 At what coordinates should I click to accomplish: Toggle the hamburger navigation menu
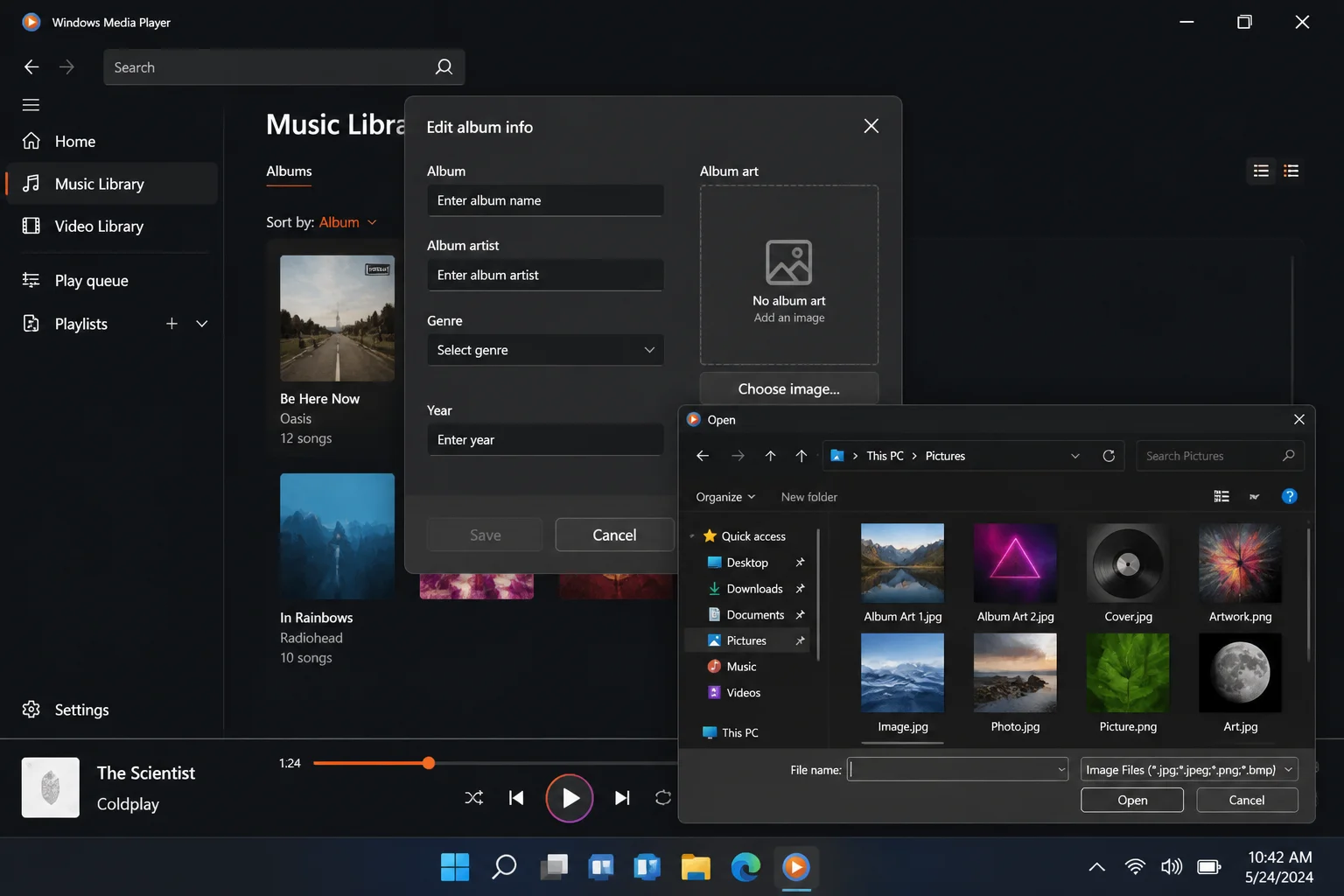(x=31, y=105)
